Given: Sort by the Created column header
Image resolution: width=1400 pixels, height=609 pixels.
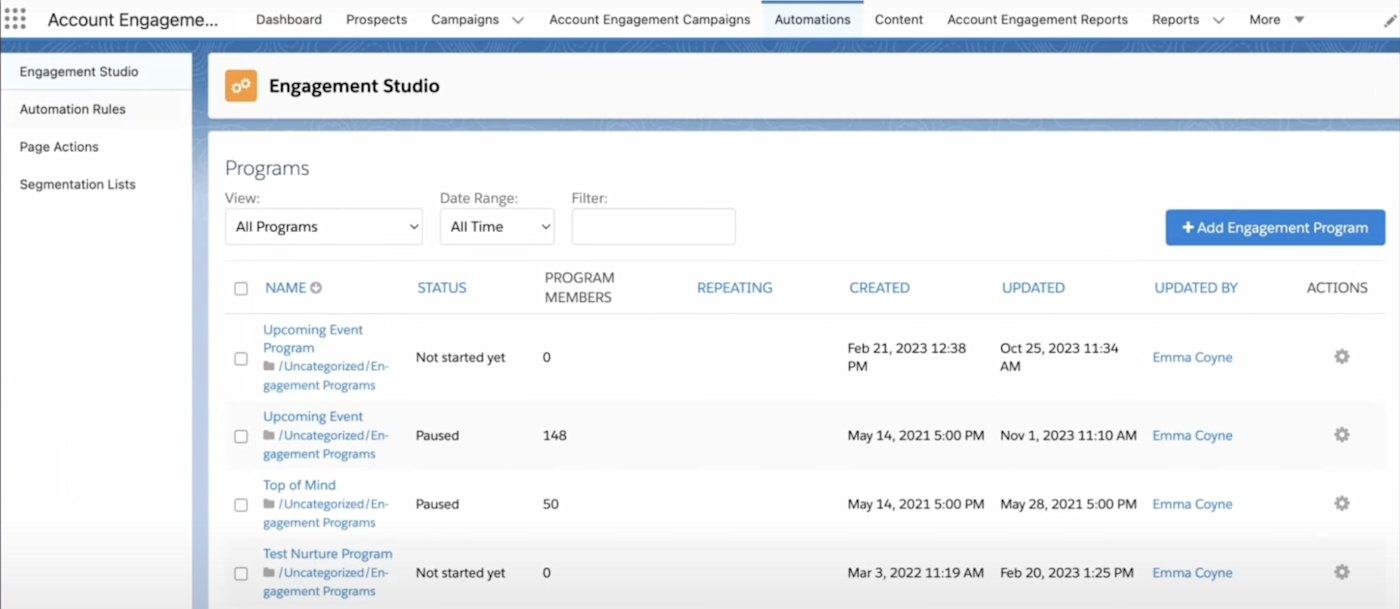Looking at the screenshot, I should coord(880,288).
